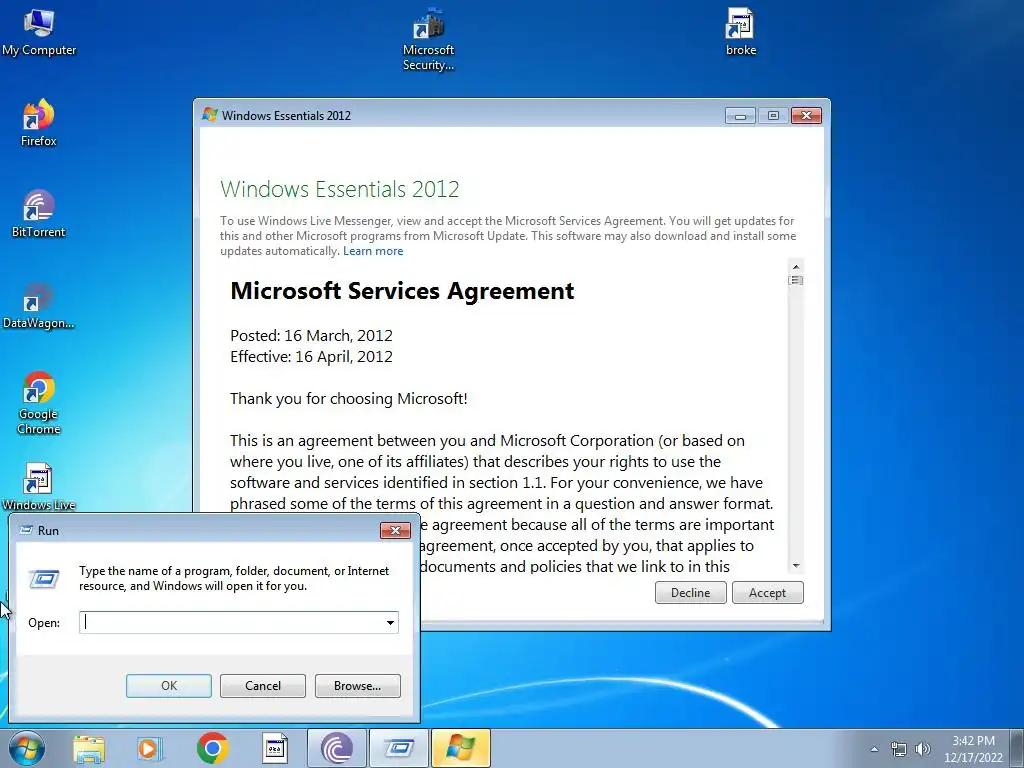Click Browse... in the Run dialog
The width and height of the screenshot is (1024, 768).
[357, 686]
